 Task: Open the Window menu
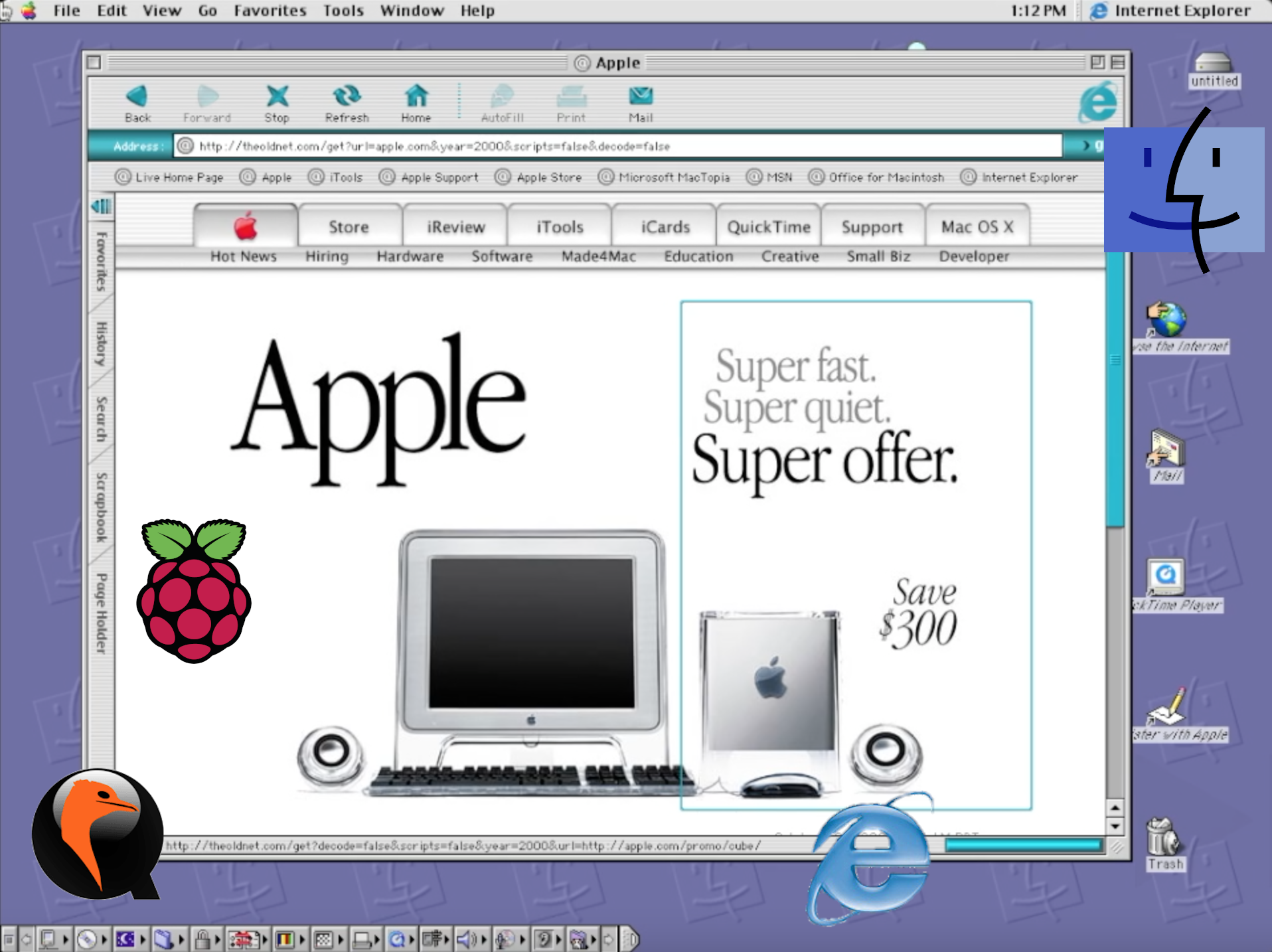tap(412, 11)
